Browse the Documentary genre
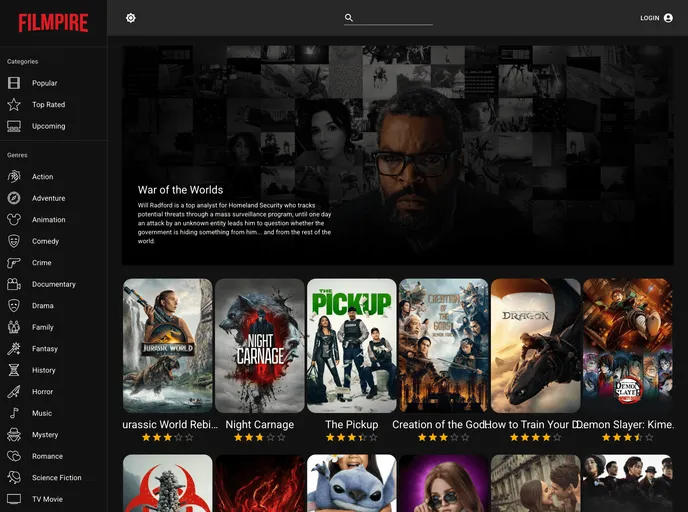Viewport: 688px width, 512px height. pyautogui.click(x=54, y=284)
